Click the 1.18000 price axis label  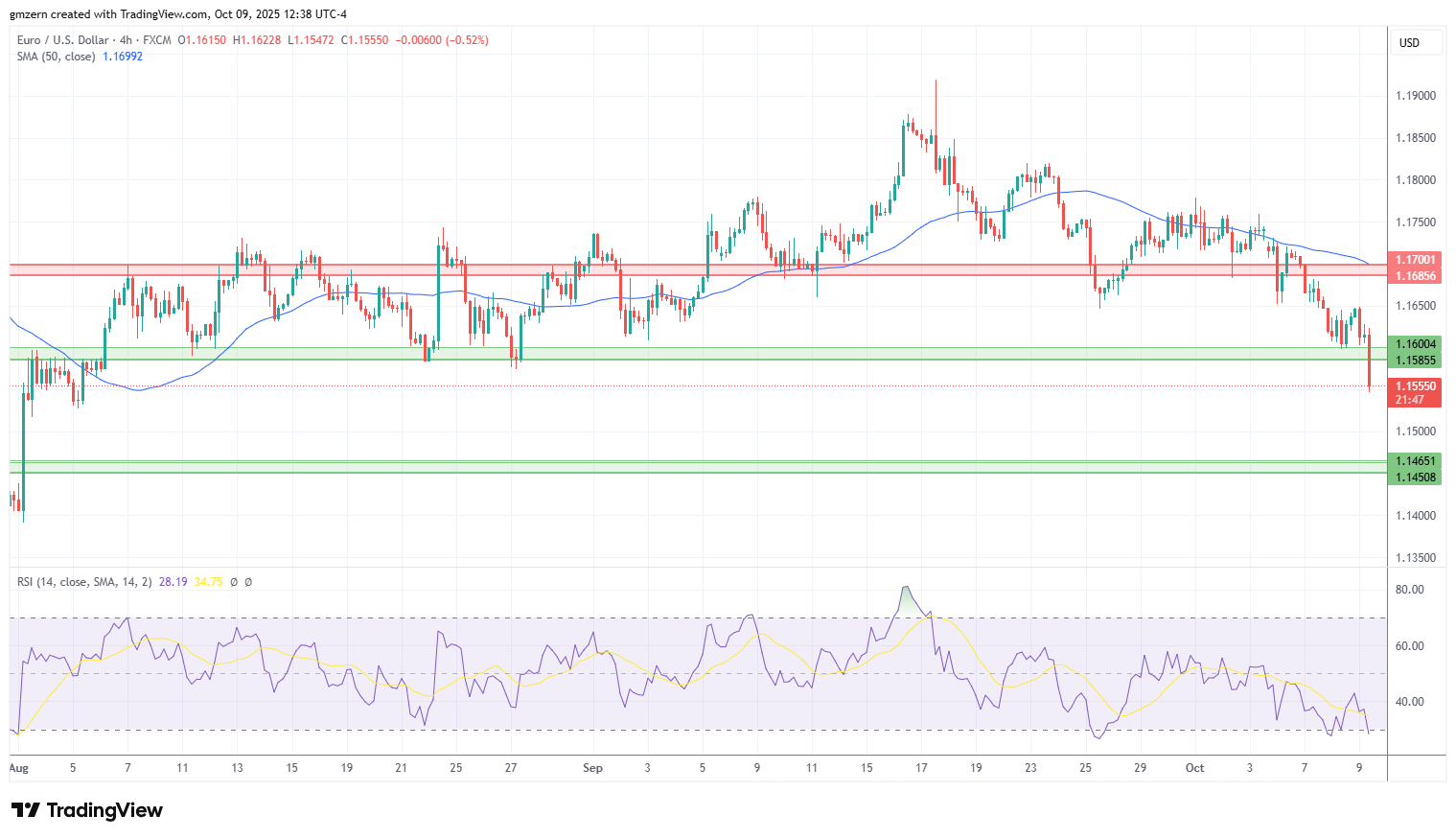(1416, 180)
